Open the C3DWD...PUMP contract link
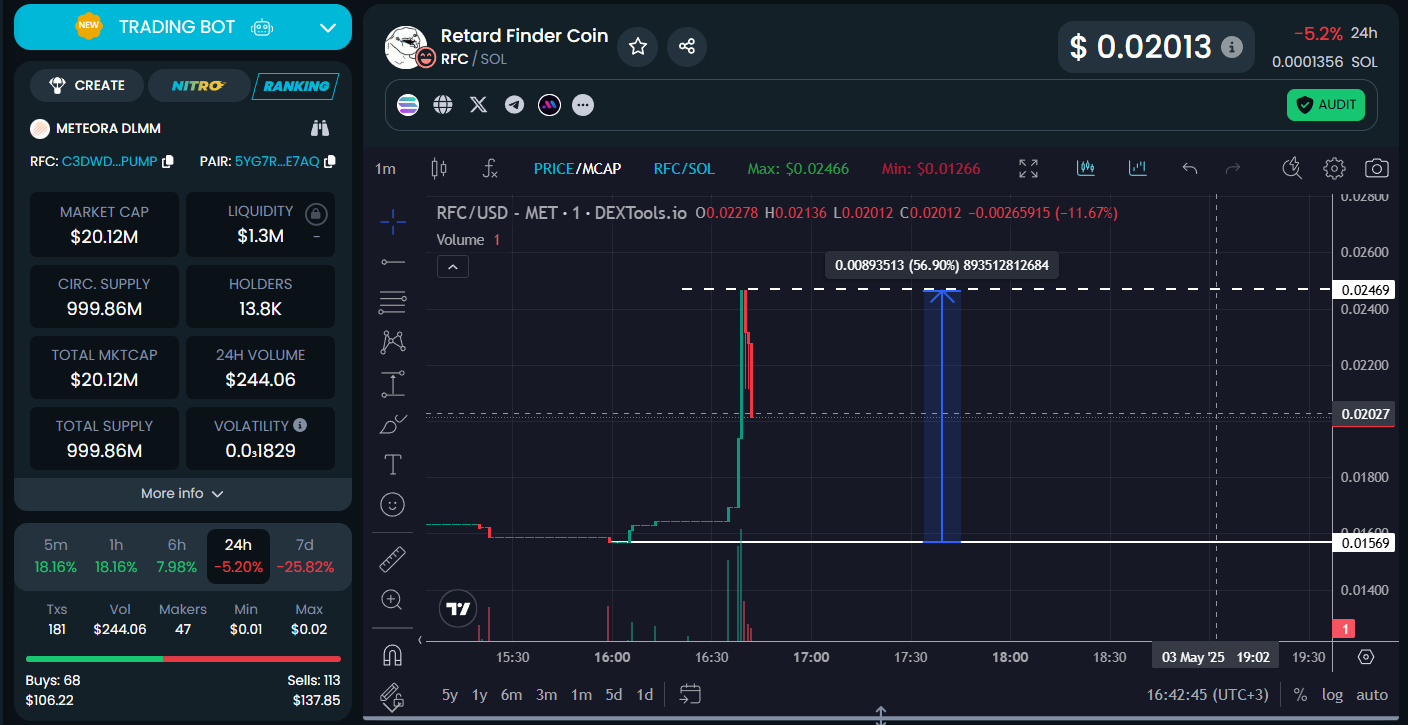1408x725 pixels. (109, 161)
